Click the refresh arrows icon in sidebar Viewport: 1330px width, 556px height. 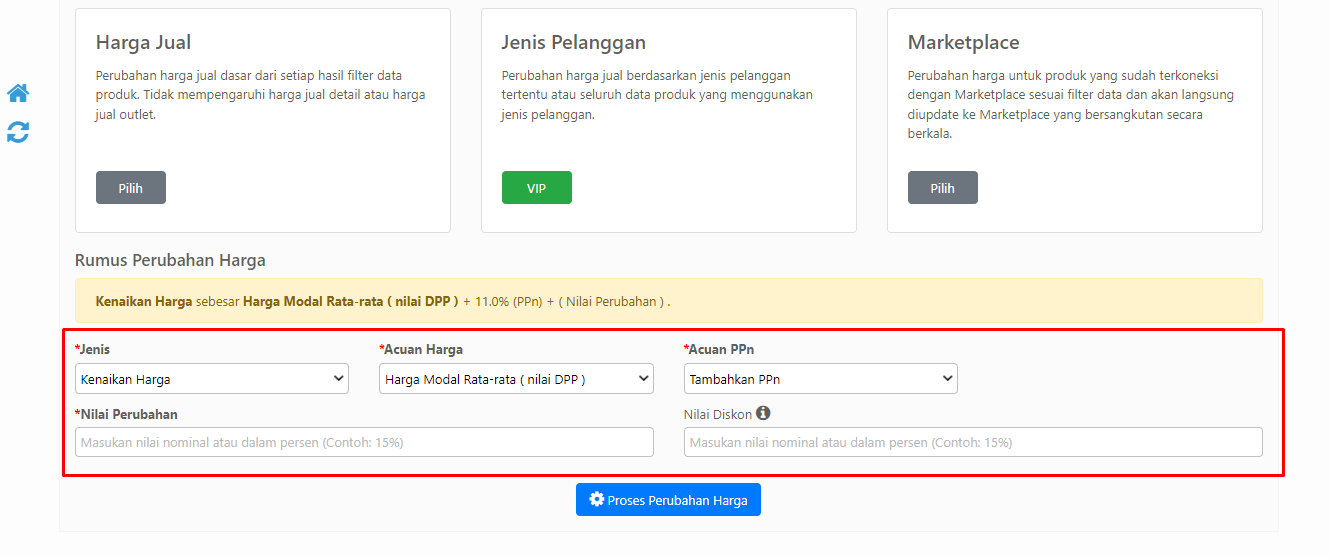18,132
